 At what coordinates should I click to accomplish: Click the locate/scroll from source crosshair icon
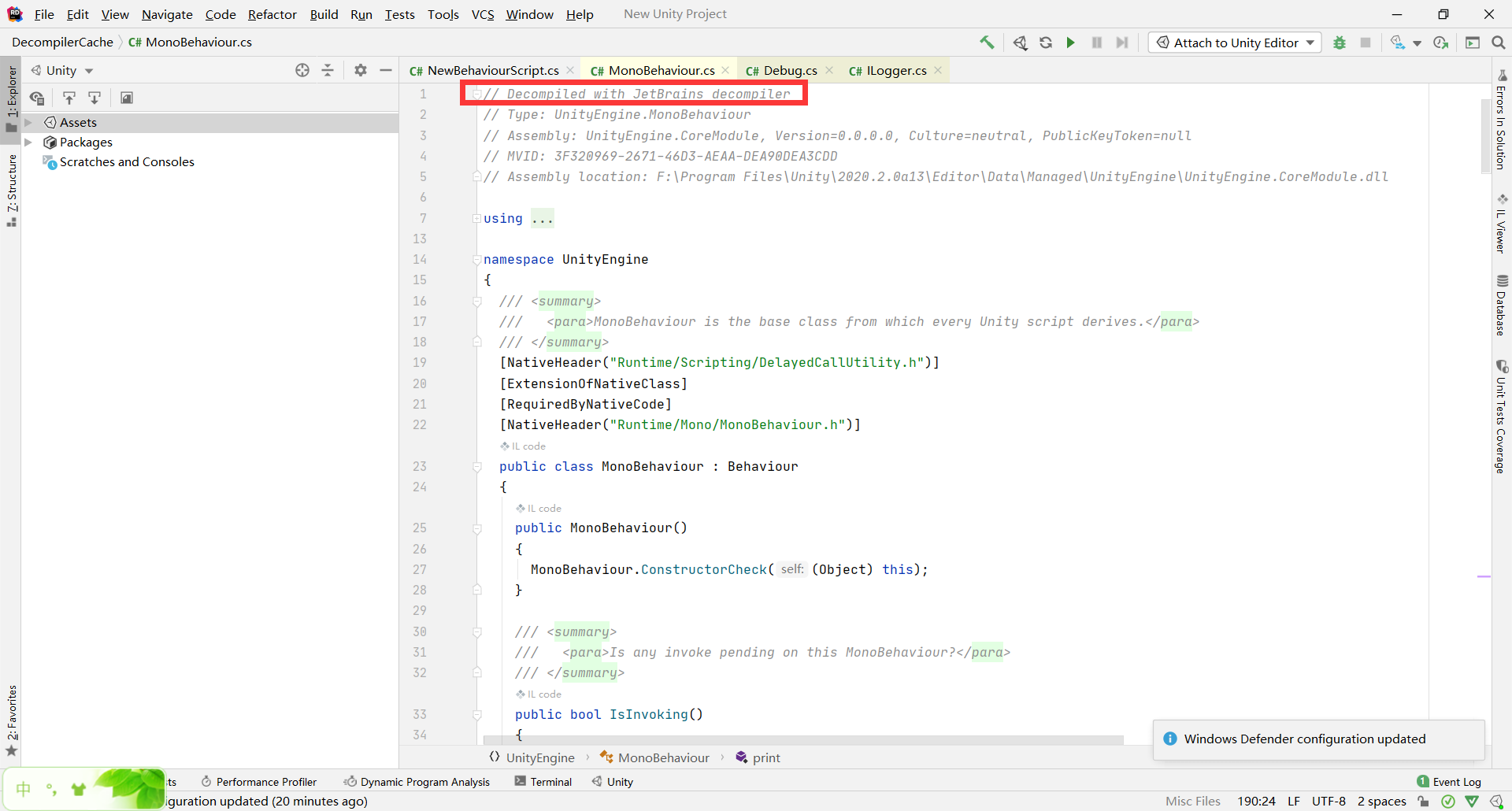click(x=302, y=70)
